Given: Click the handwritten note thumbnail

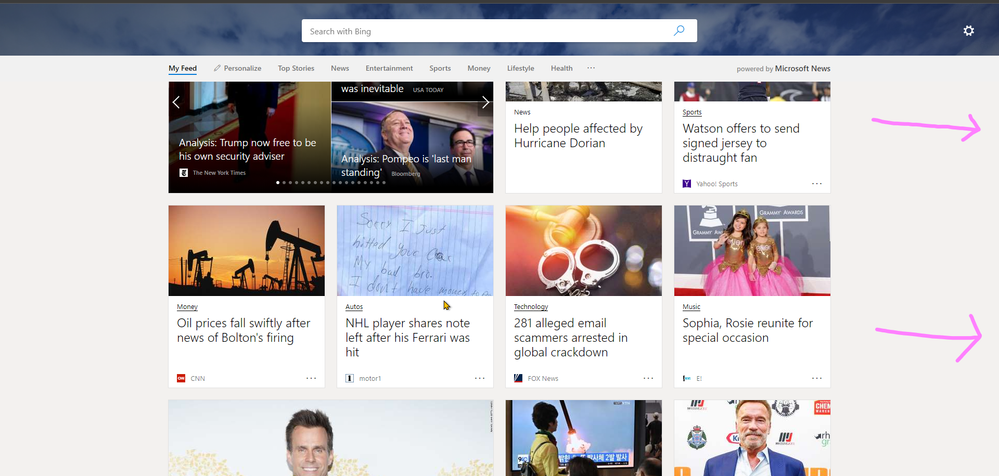Looking at the screenshot, I should 415,250.
